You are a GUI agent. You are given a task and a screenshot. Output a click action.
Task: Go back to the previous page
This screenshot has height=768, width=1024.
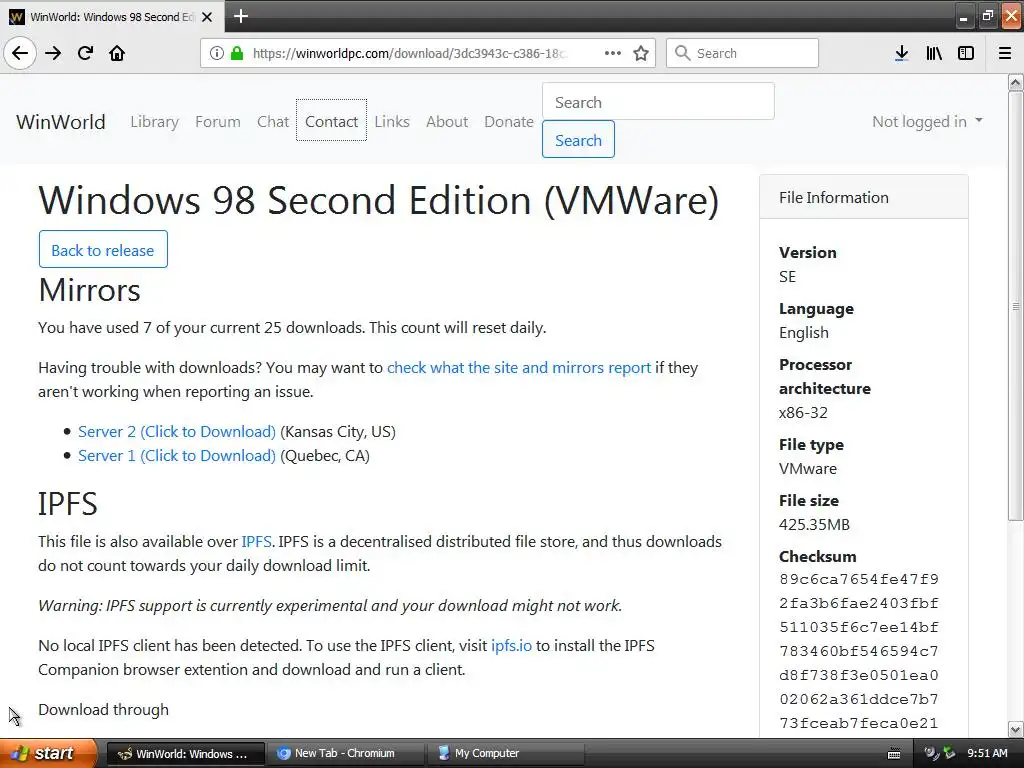(20, 53)
